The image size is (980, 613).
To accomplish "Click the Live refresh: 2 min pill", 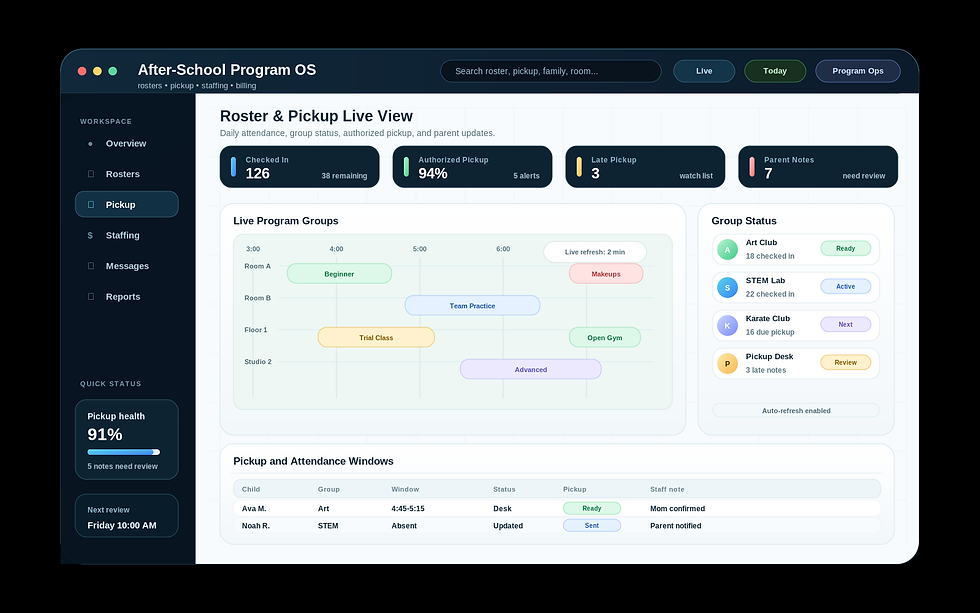I will tap(594, 252).
